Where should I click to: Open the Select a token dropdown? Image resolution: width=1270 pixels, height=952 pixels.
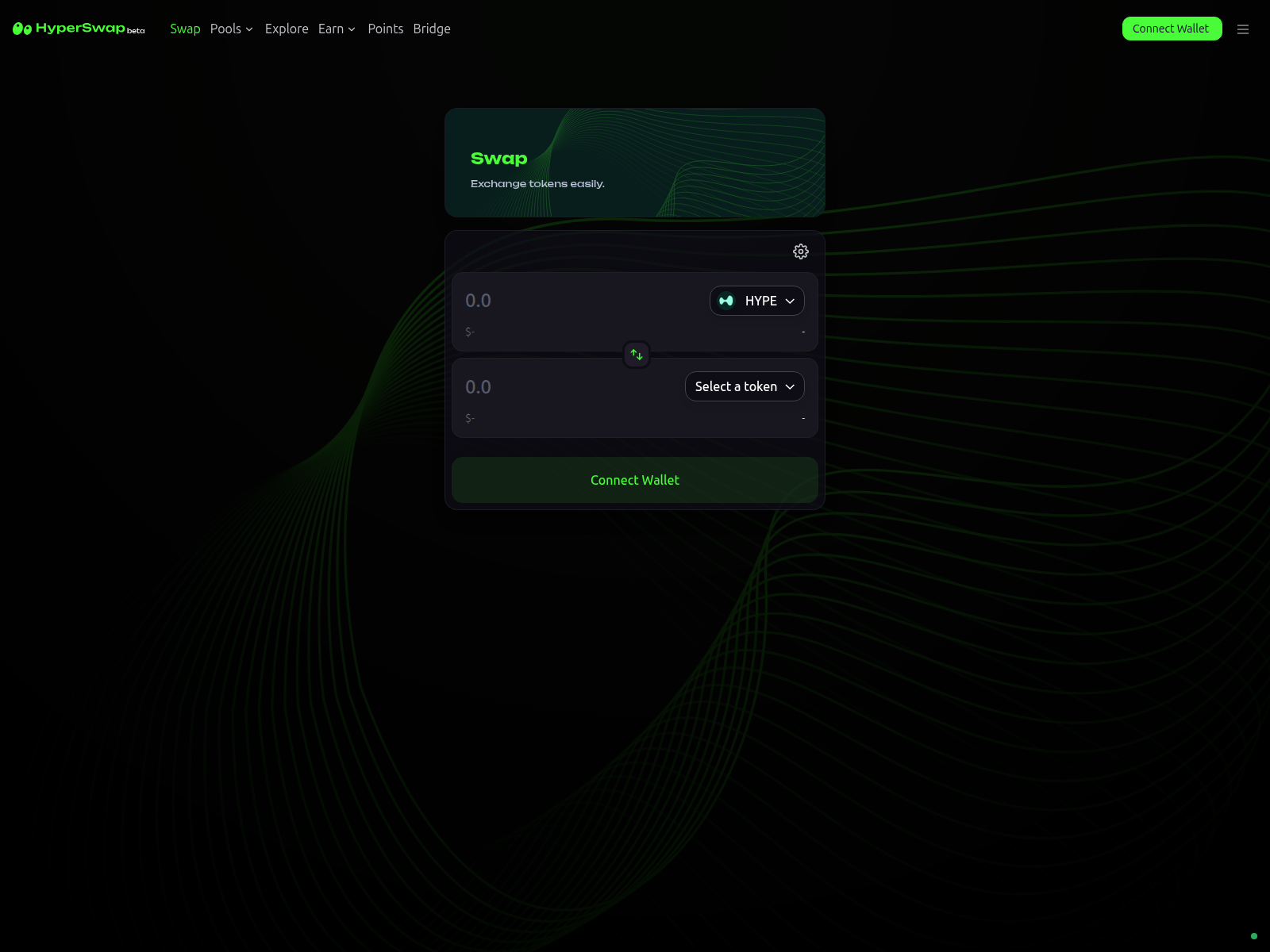[745, 386]
